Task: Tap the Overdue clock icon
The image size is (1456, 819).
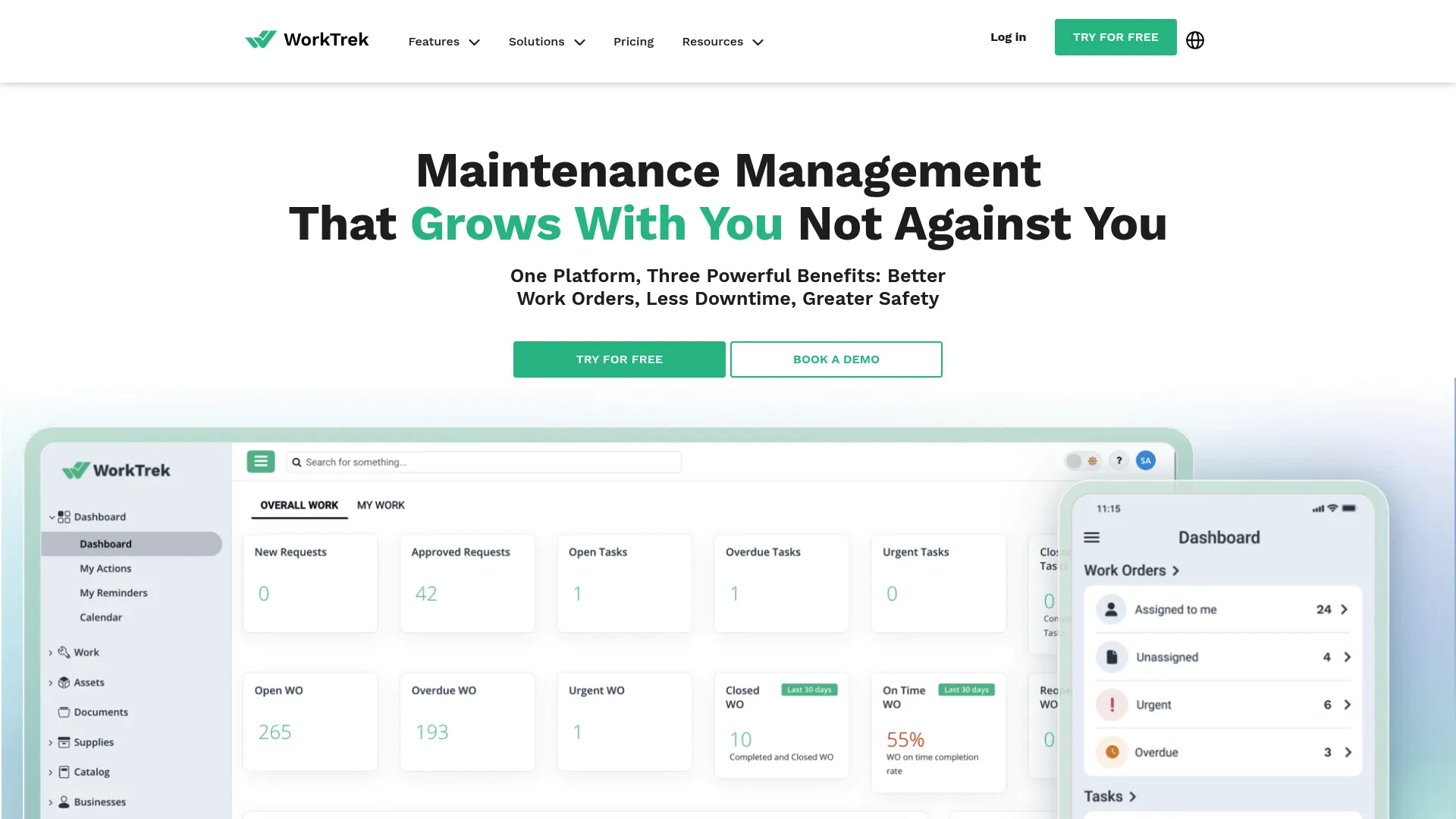Action: coord(1111,752)
